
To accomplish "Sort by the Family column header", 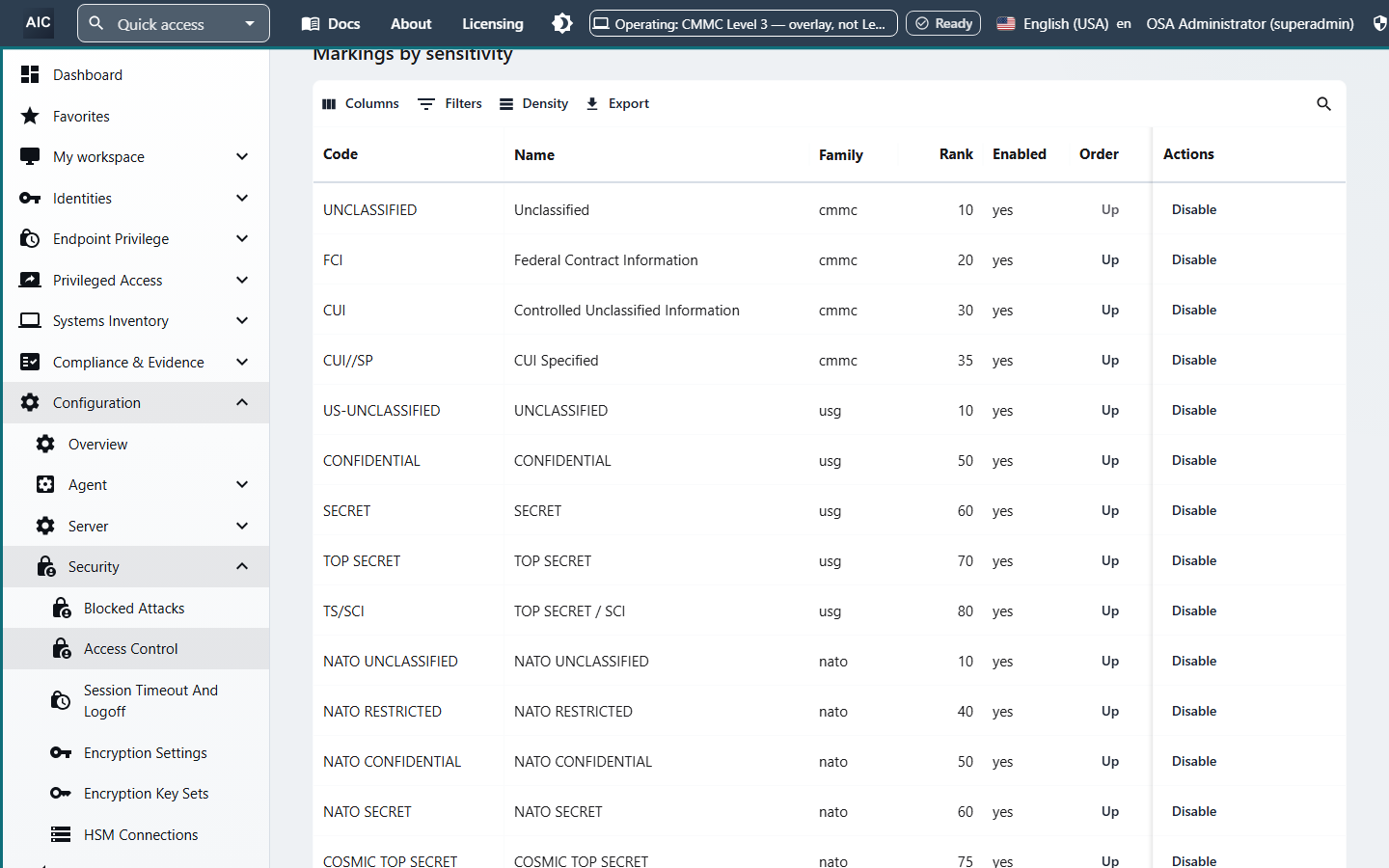I will coord(841,154).
